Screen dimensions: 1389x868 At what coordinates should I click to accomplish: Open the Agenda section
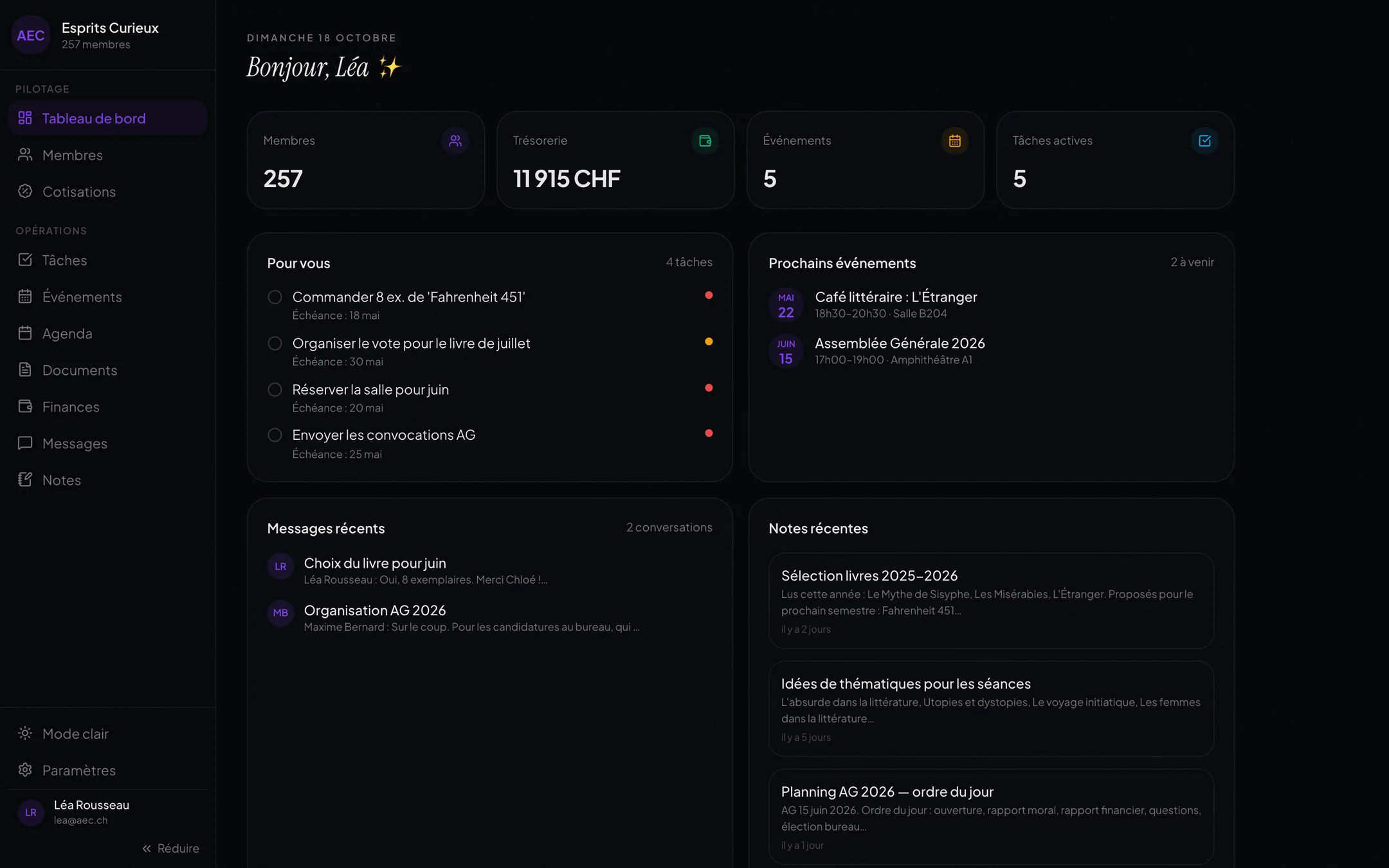[x=107, y=333]
